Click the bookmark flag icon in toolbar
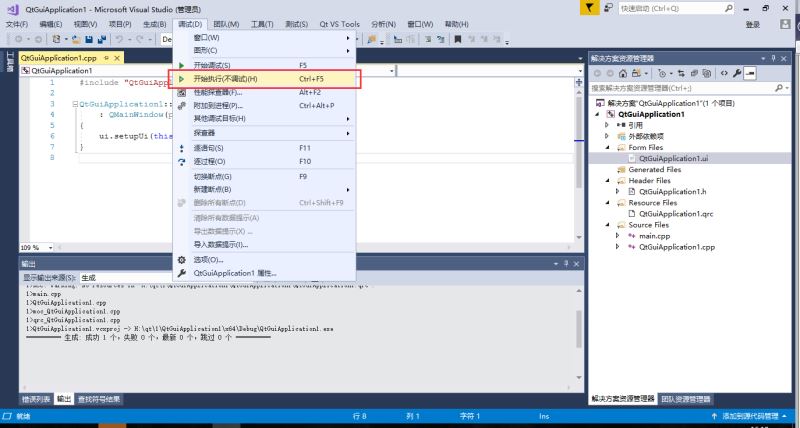The image size is (800, 428). click(458, 39)
